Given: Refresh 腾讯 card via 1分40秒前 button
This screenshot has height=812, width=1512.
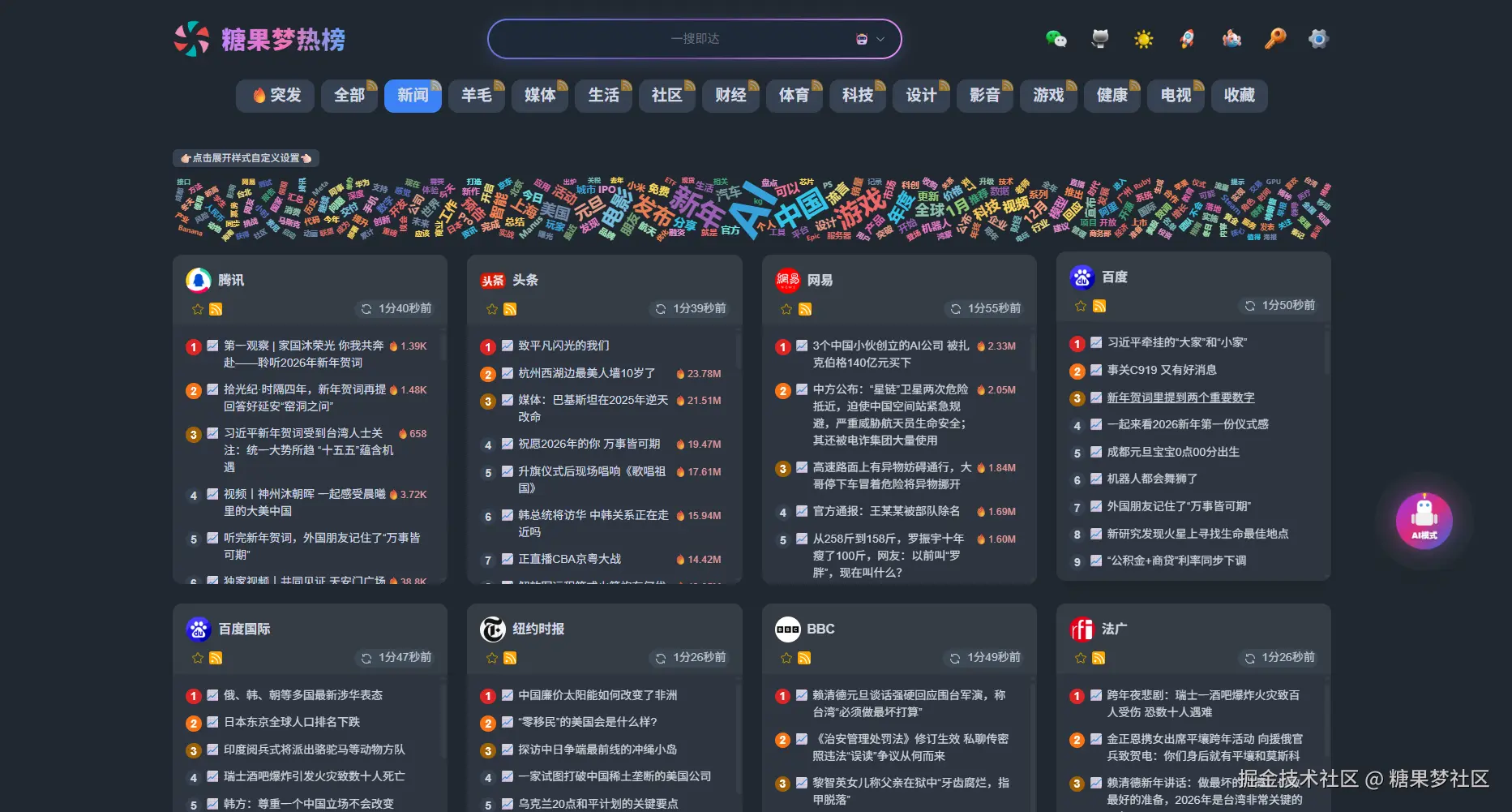Looking at the screenshot, I should click(396, 309).
